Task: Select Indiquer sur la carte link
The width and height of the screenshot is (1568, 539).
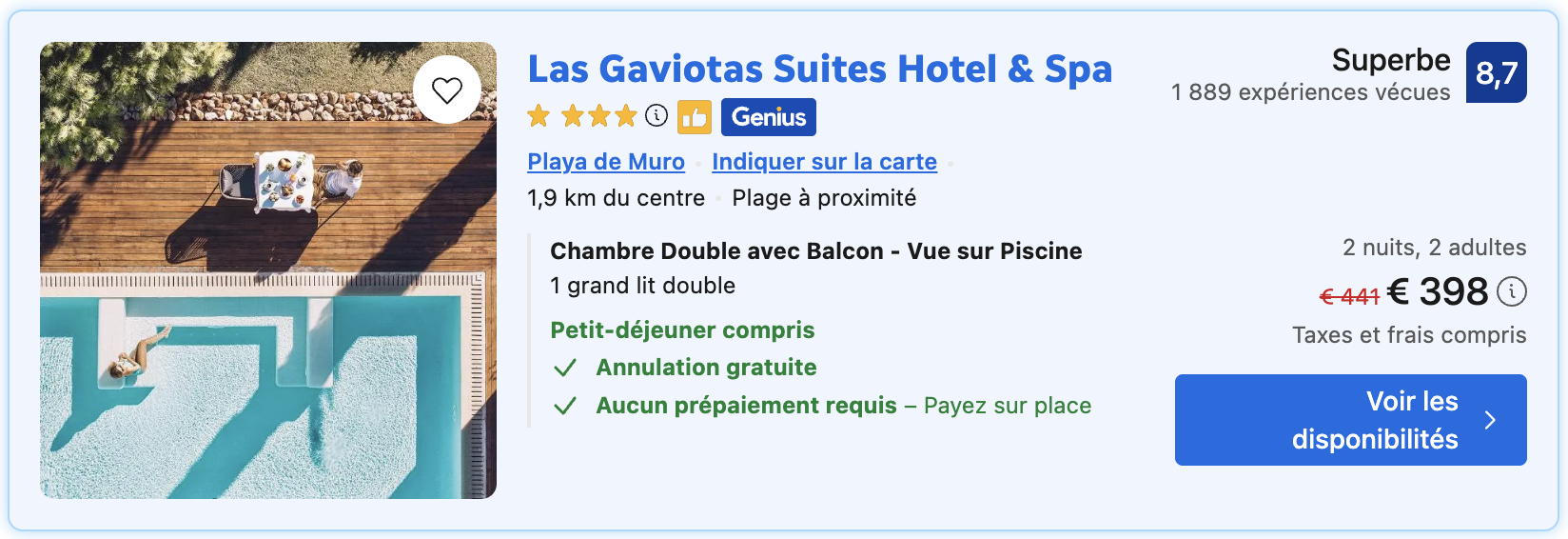Action: click(x=824, y=162)
